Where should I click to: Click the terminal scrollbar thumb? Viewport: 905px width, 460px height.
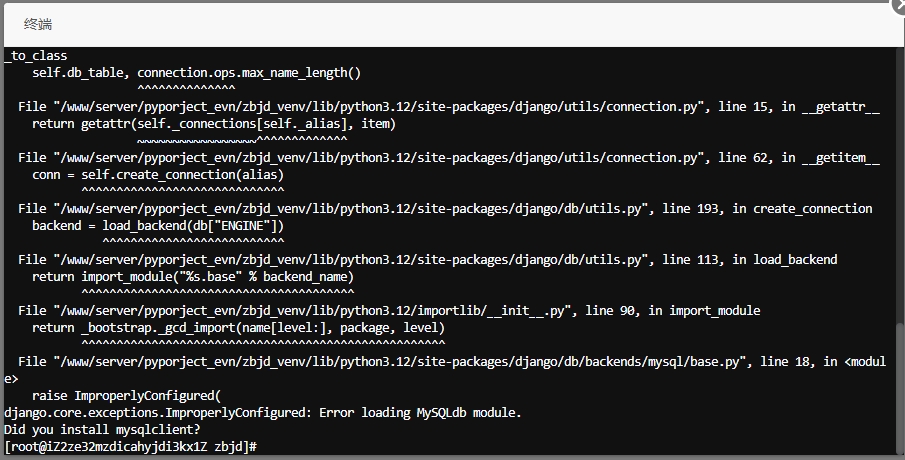coord(900,390)
